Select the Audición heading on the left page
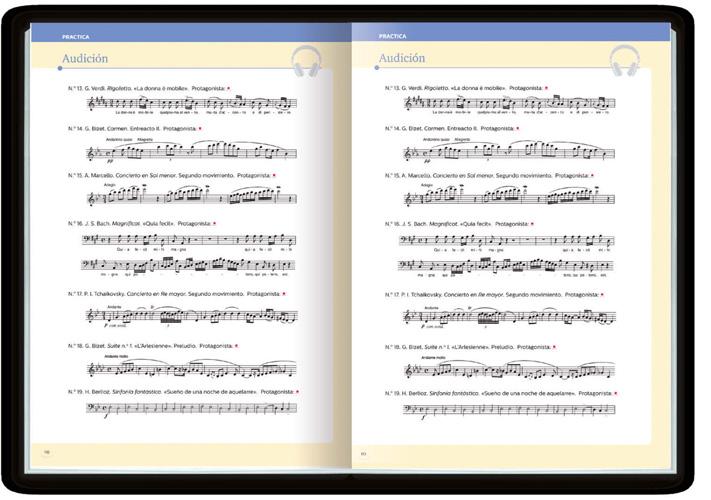 pyautogui.click(x=85, y=58)
